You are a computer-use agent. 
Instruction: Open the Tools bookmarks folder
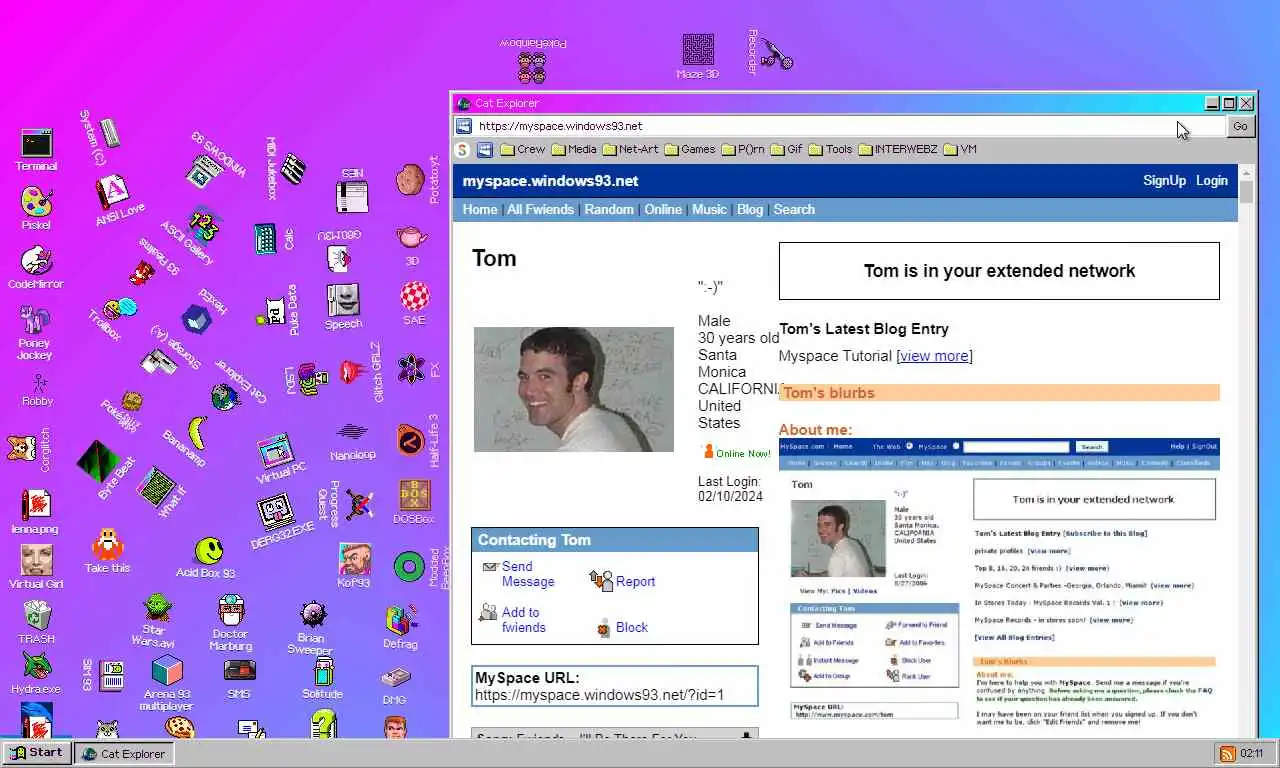(x=830, y=150)
